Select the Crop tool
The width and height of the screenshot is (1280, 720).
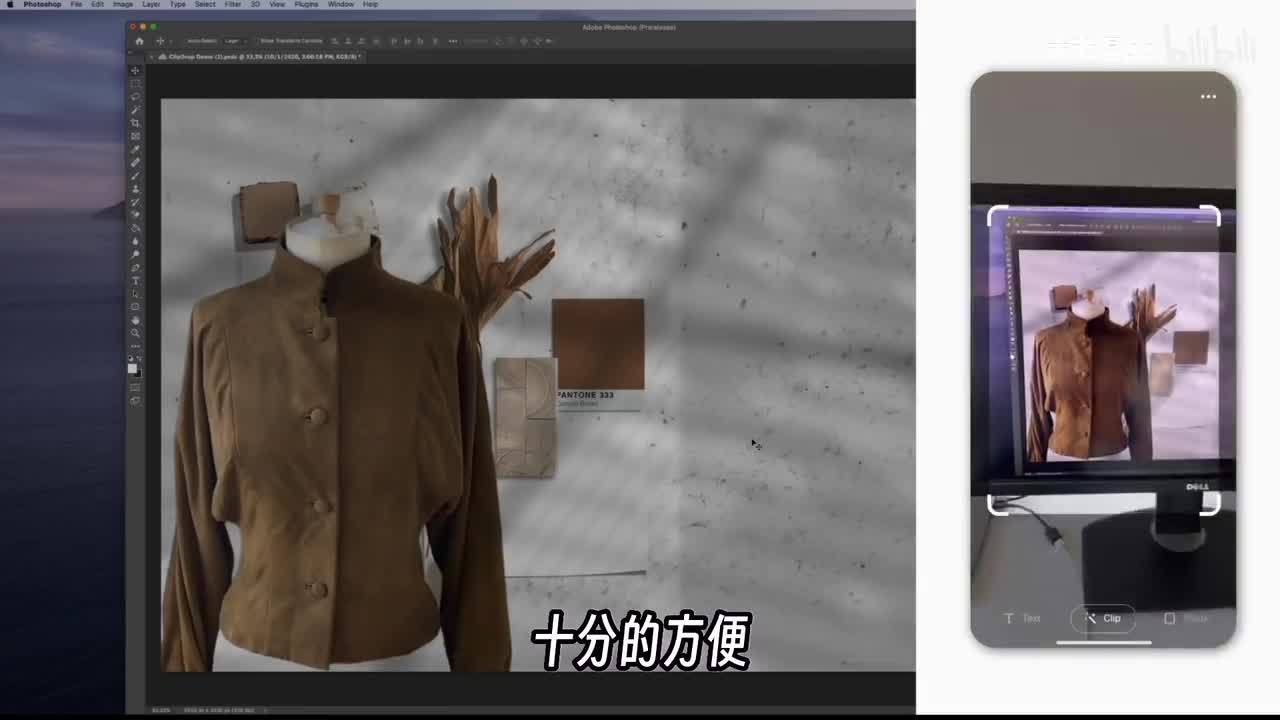[x=135, y=123]
